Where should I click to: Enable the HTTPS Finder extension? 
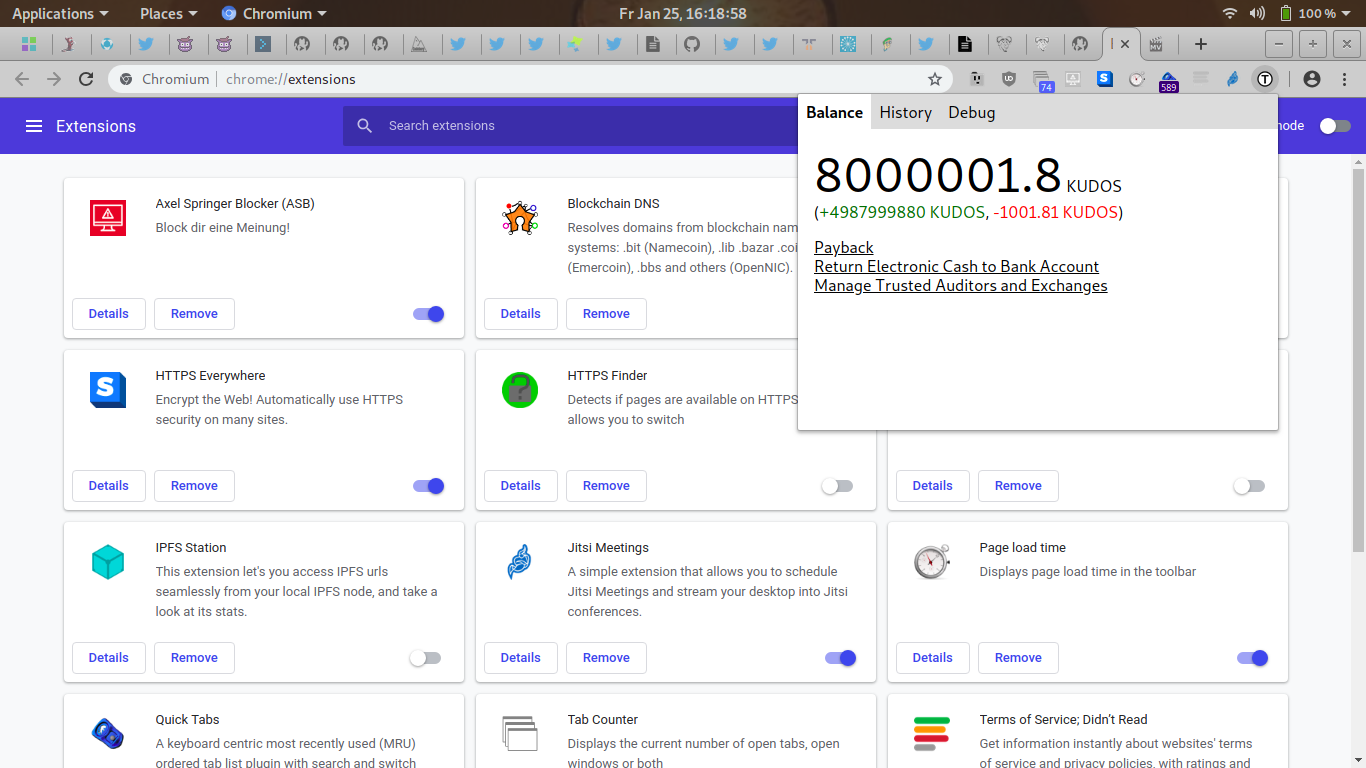(838, 486)
